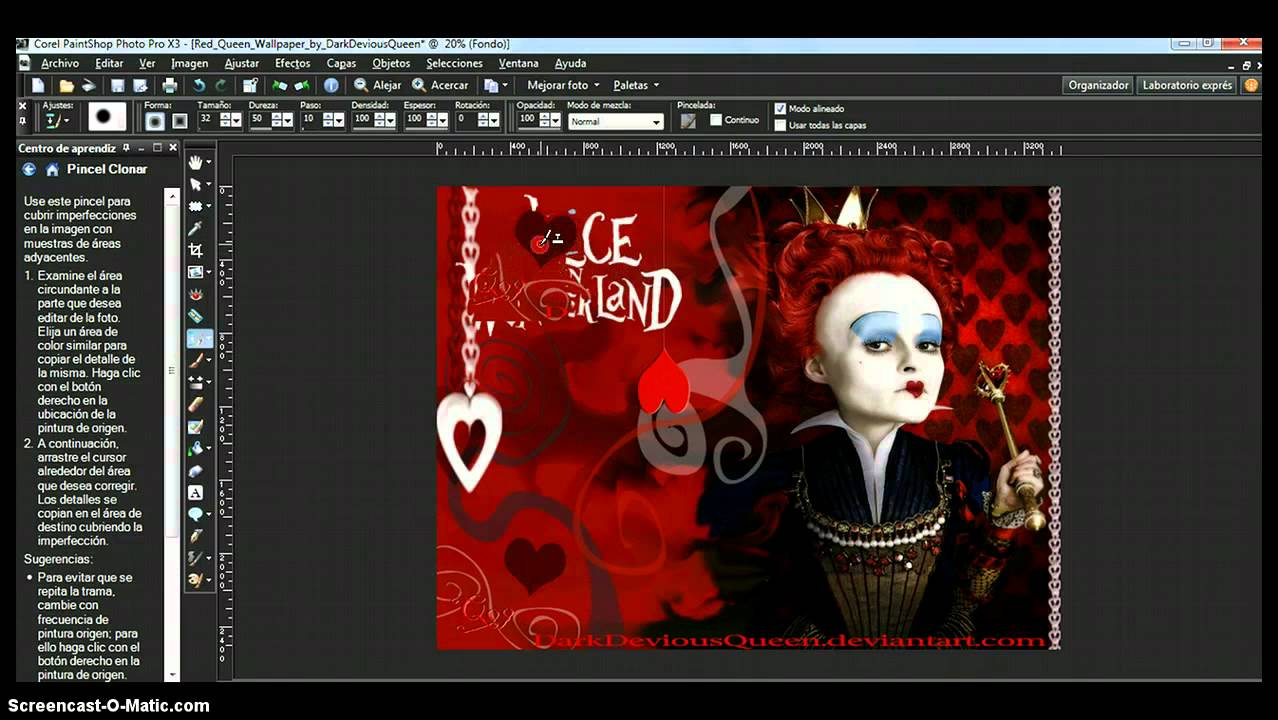
Task: Open the Ayuda menu
Action: coord(570,64)
